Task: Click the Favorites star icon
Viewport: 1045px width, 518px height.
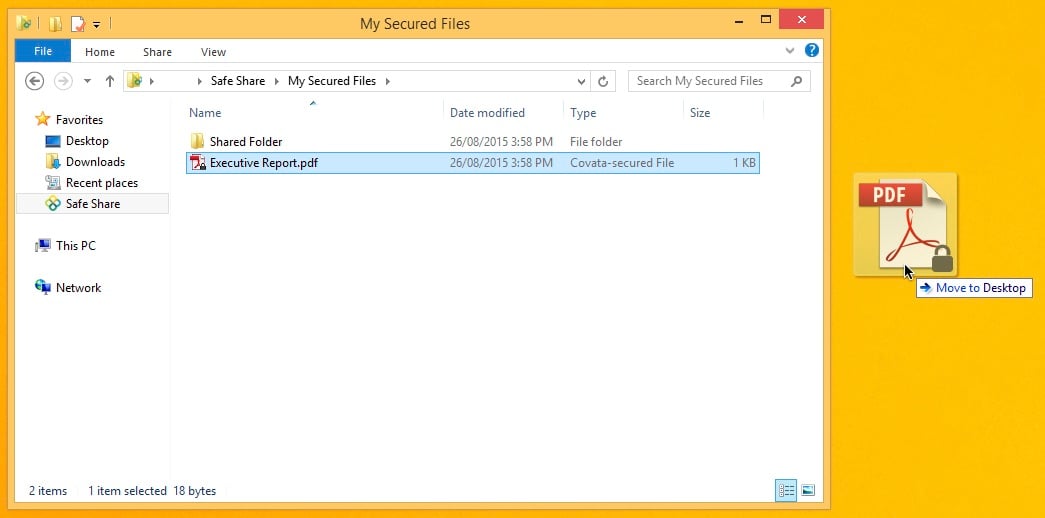Action: [43, 119]
